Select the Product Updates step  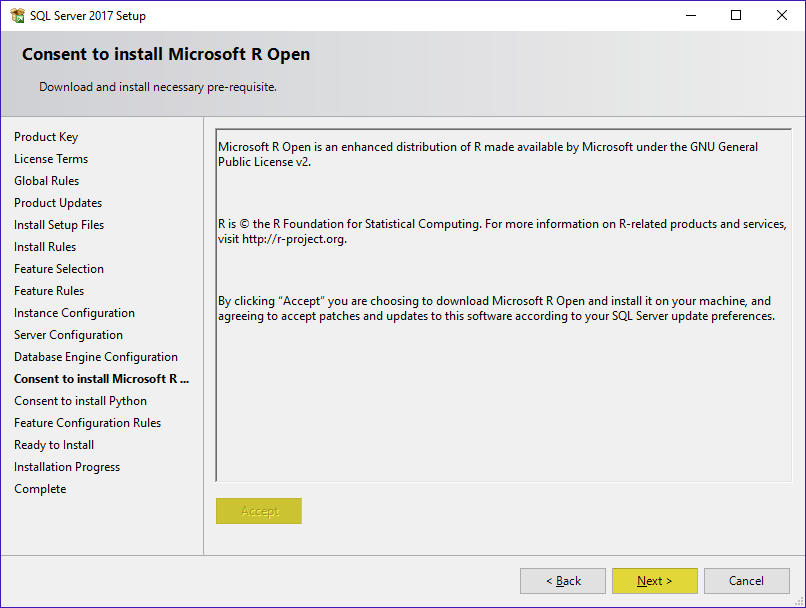58,203
